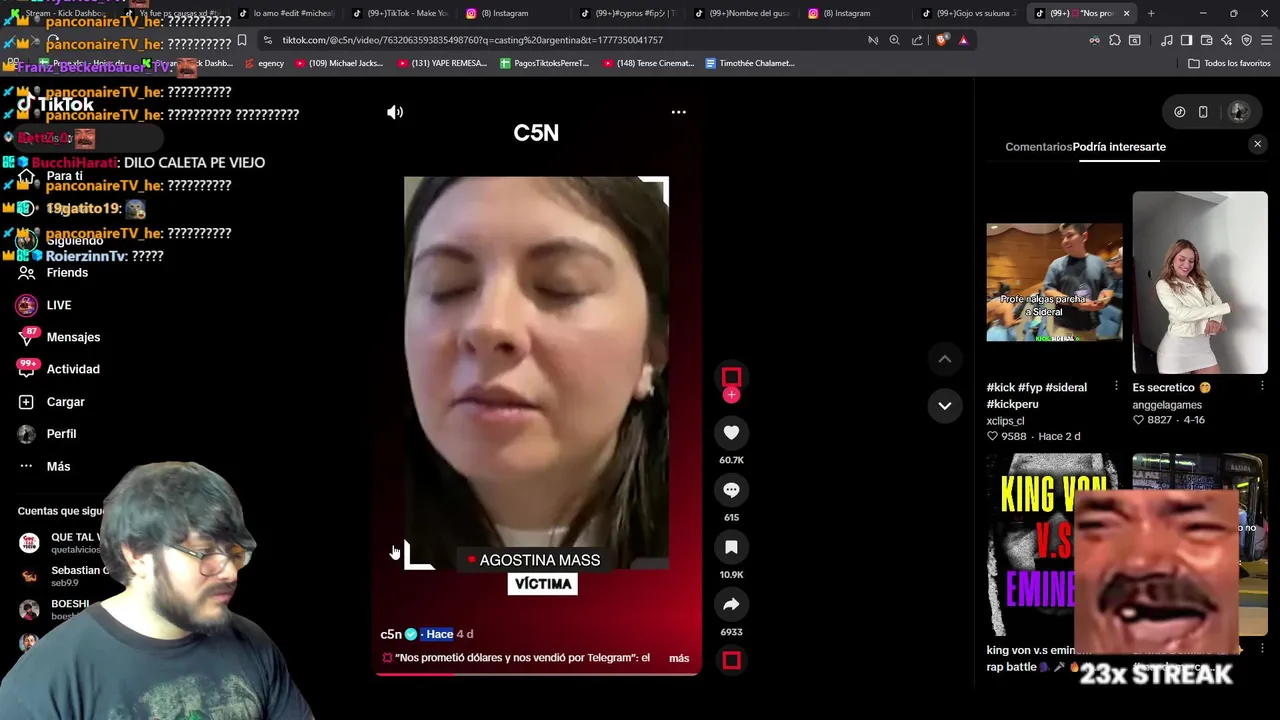Image resolution: width=1280 pixels, height=720 pixels.
Task: Open a new browser tab with plus
Action: (x=1151, y=13)
